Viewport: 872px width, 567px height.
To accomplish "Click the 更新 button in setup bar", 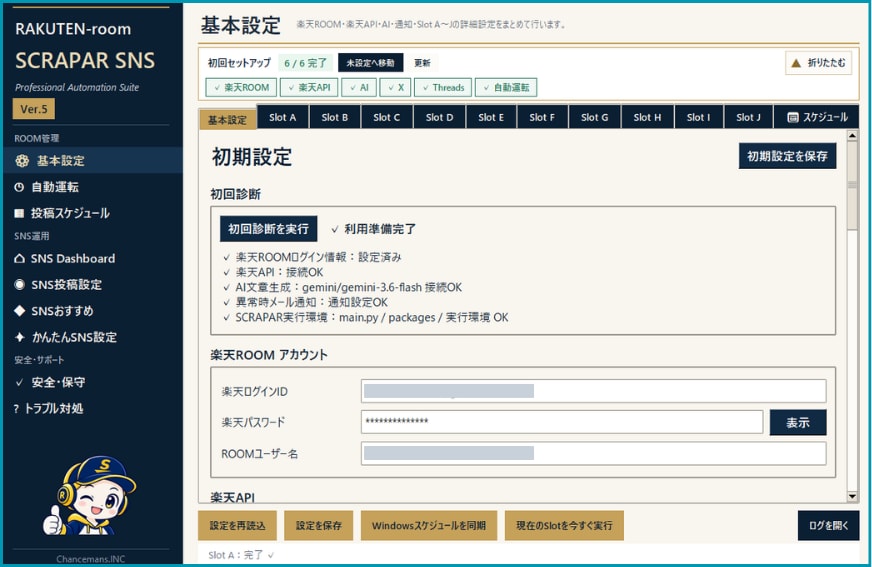I will pos(422,63).
